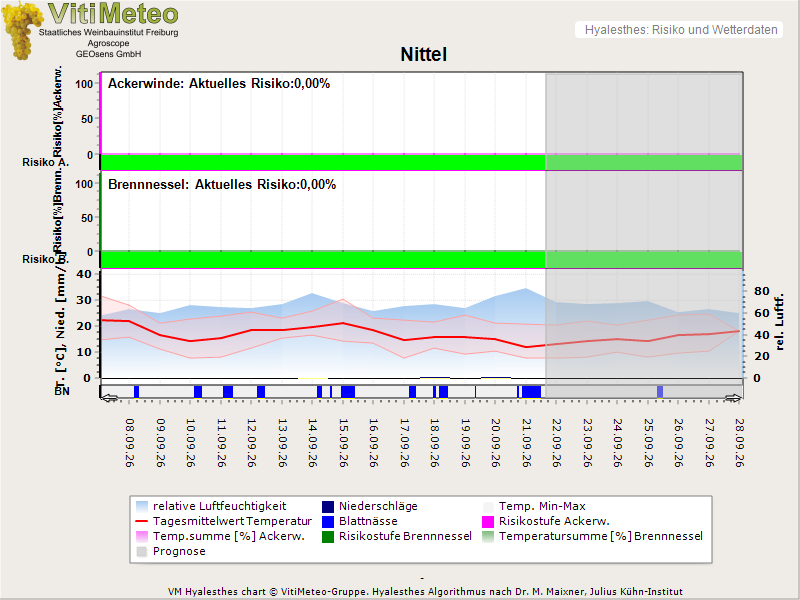
Task: Click 'GEOsens GmbH' text in header
Action: (109, 54)
